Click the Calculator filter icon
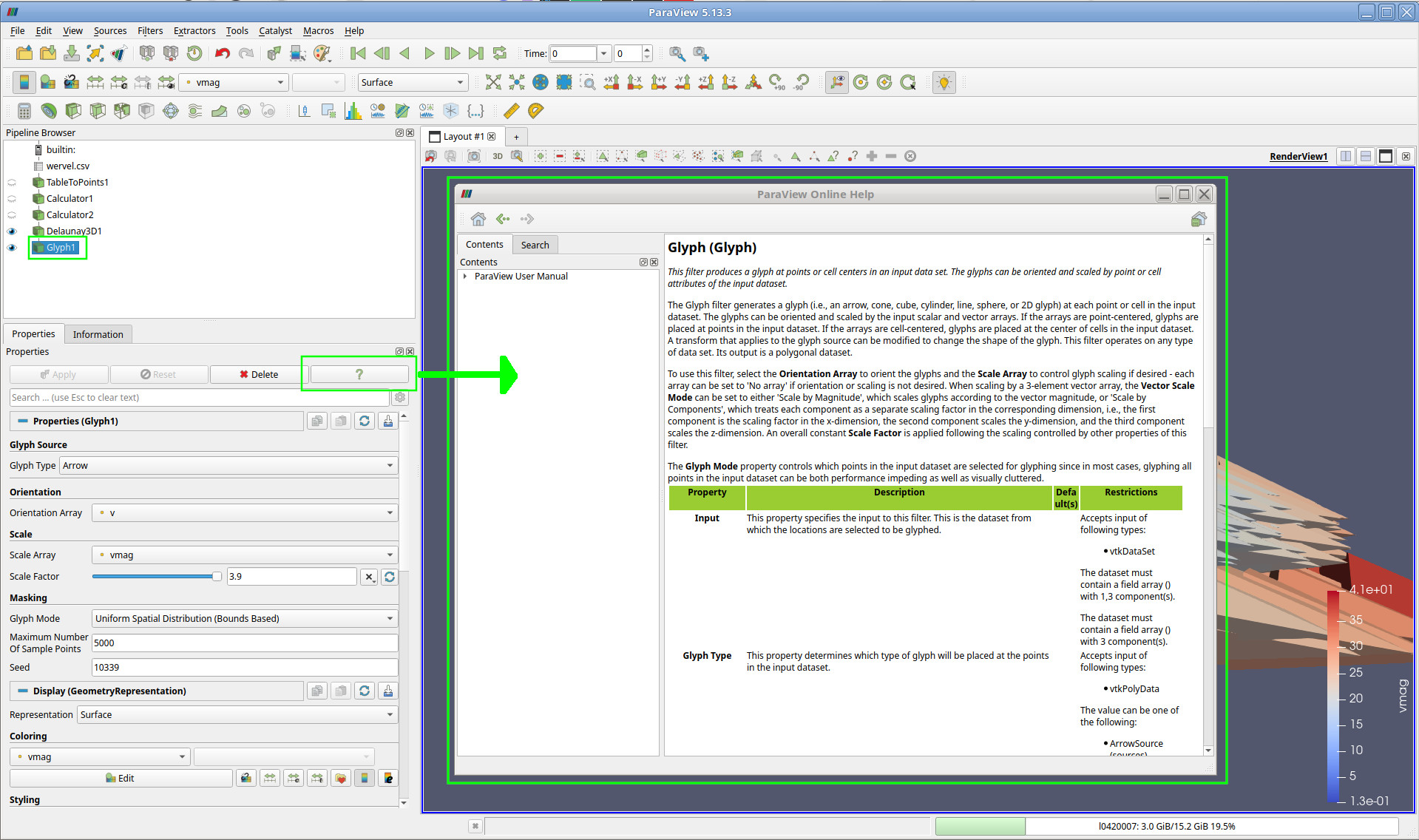1419x840 pixels. coord(24,111)
